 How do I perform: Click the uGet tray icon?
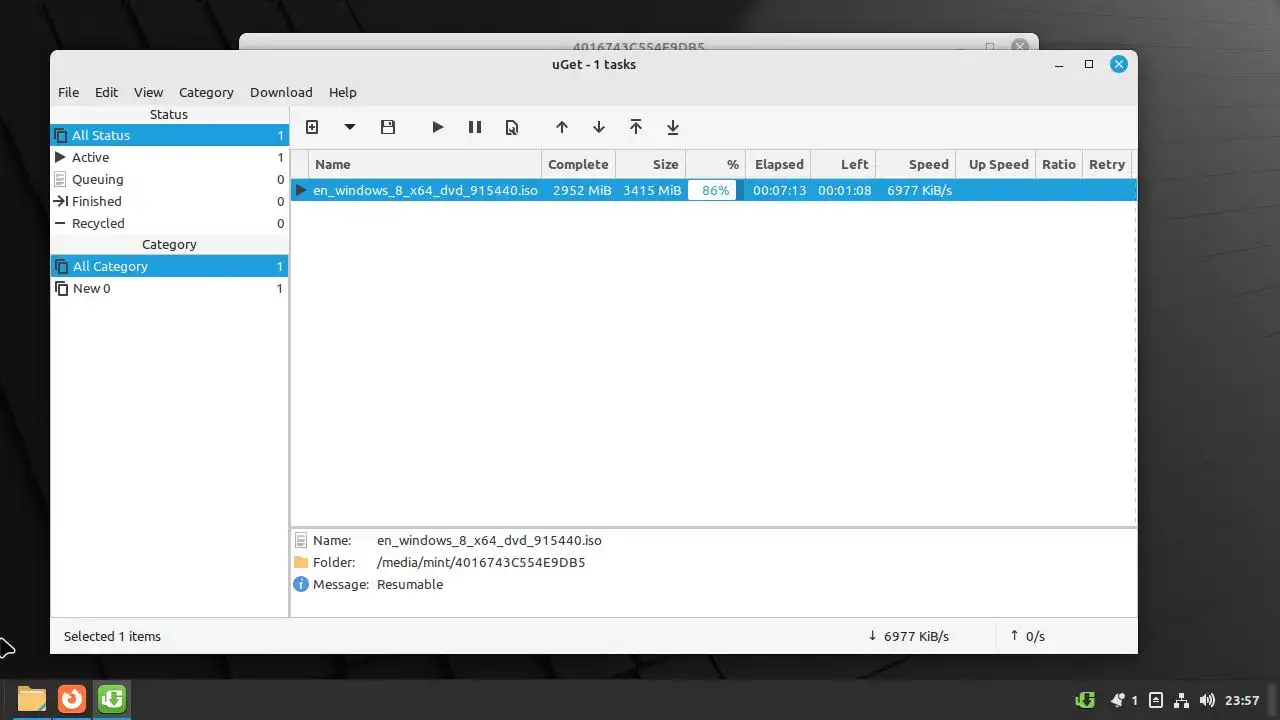tap(1085, 700)
